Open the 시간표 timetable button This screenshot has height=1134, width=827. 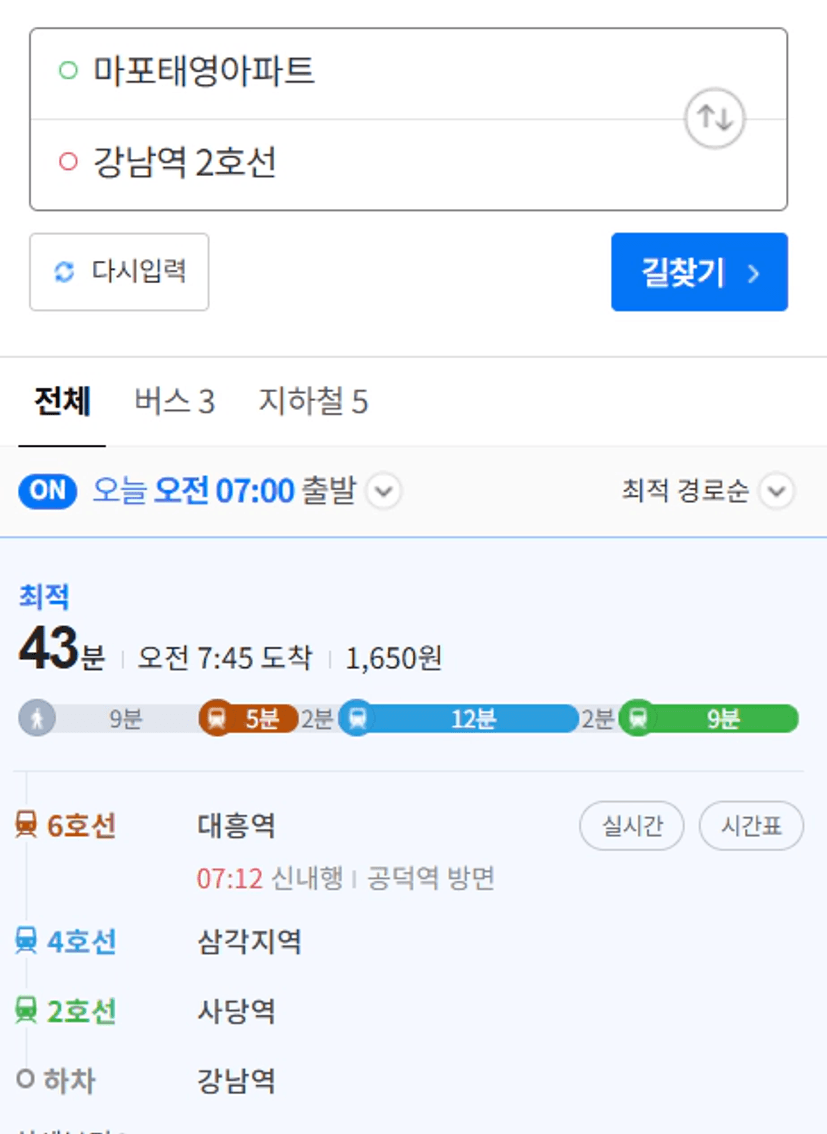pyautogui.click(x=751, y=825)
